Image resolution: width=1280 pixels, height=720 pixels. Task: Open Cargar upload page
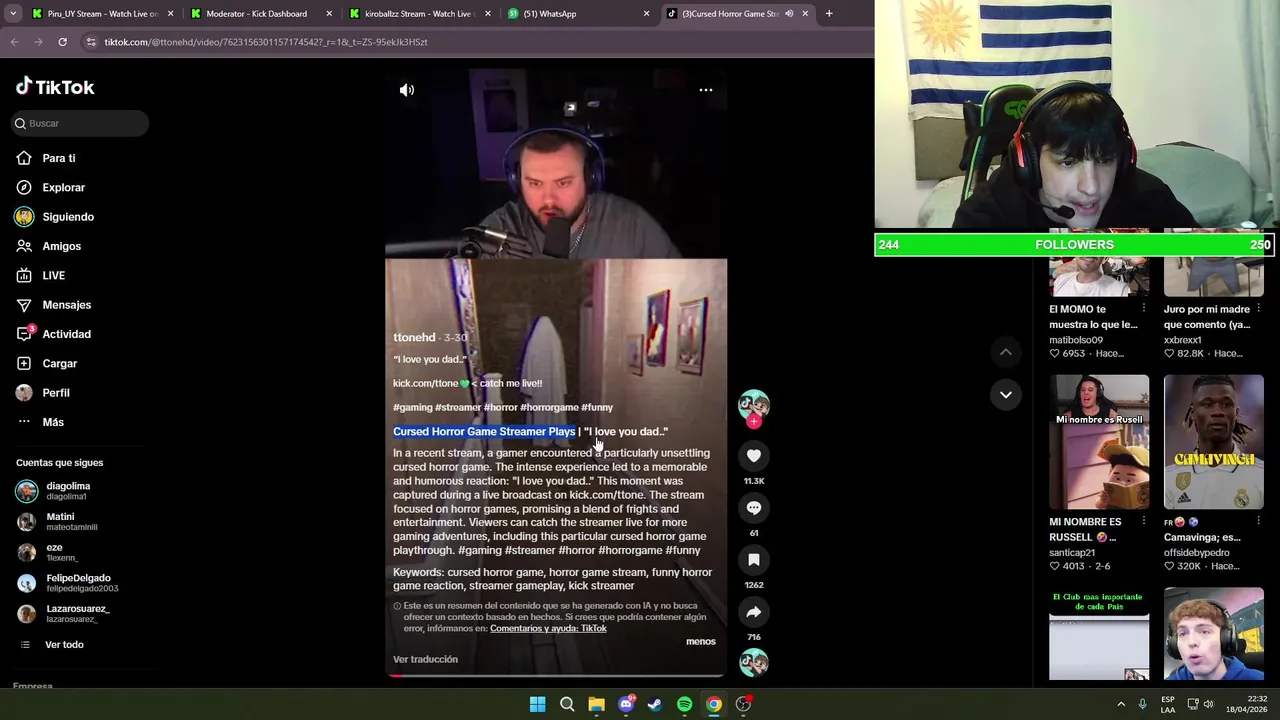59,363
